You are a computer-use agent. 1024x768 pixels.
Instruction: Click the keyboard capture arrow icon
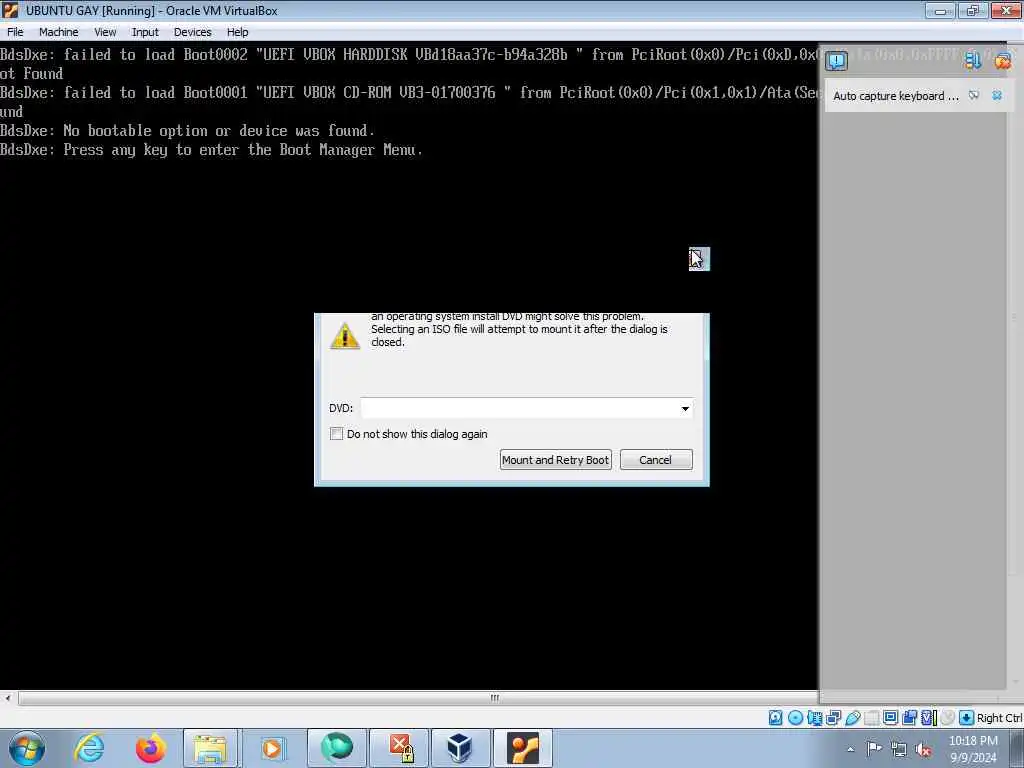pyautogui.click(x=966, y=718)
